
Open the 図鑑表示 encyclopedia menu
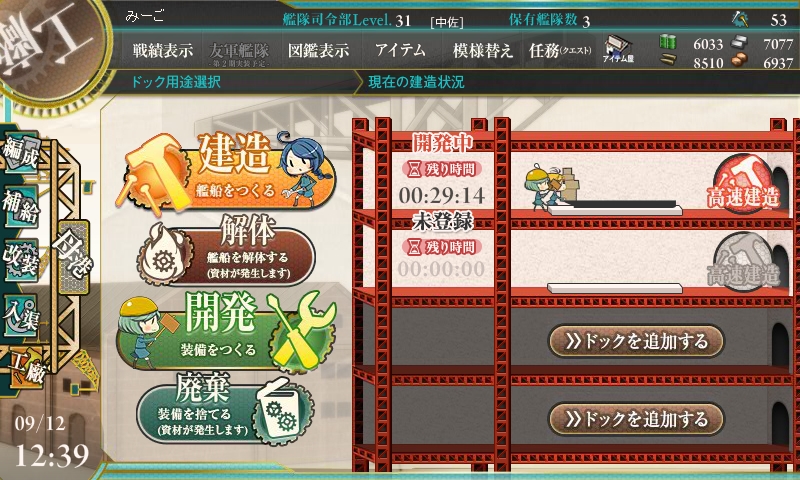tap(318, 50)
